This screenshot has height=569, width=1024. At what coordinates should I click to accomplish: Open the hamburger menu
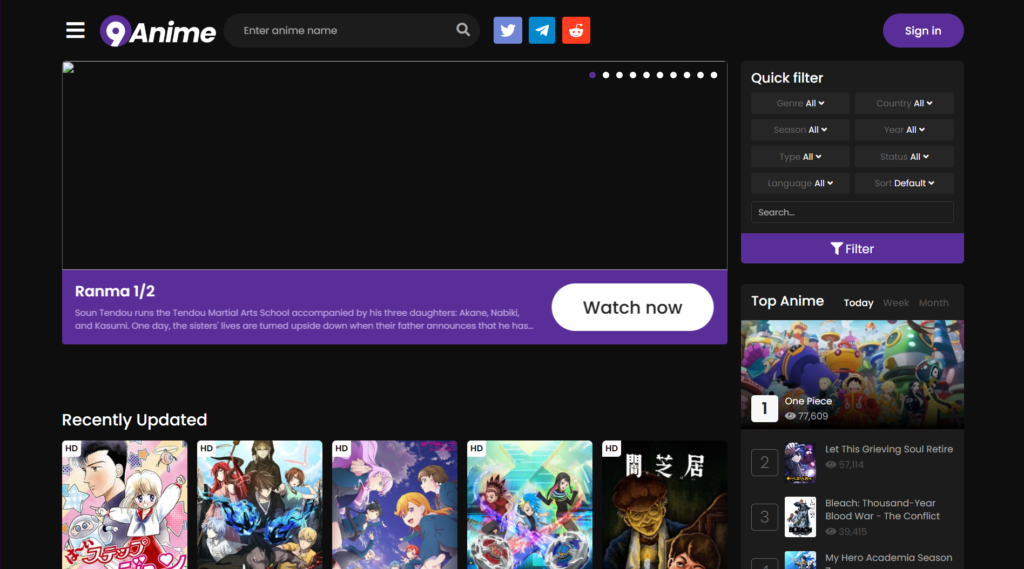[x=75, y=31]
